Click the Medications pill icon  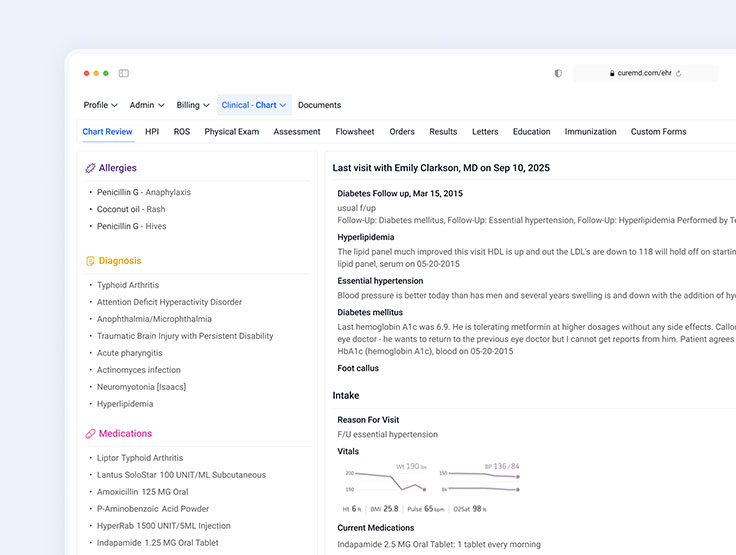(90, 434)
